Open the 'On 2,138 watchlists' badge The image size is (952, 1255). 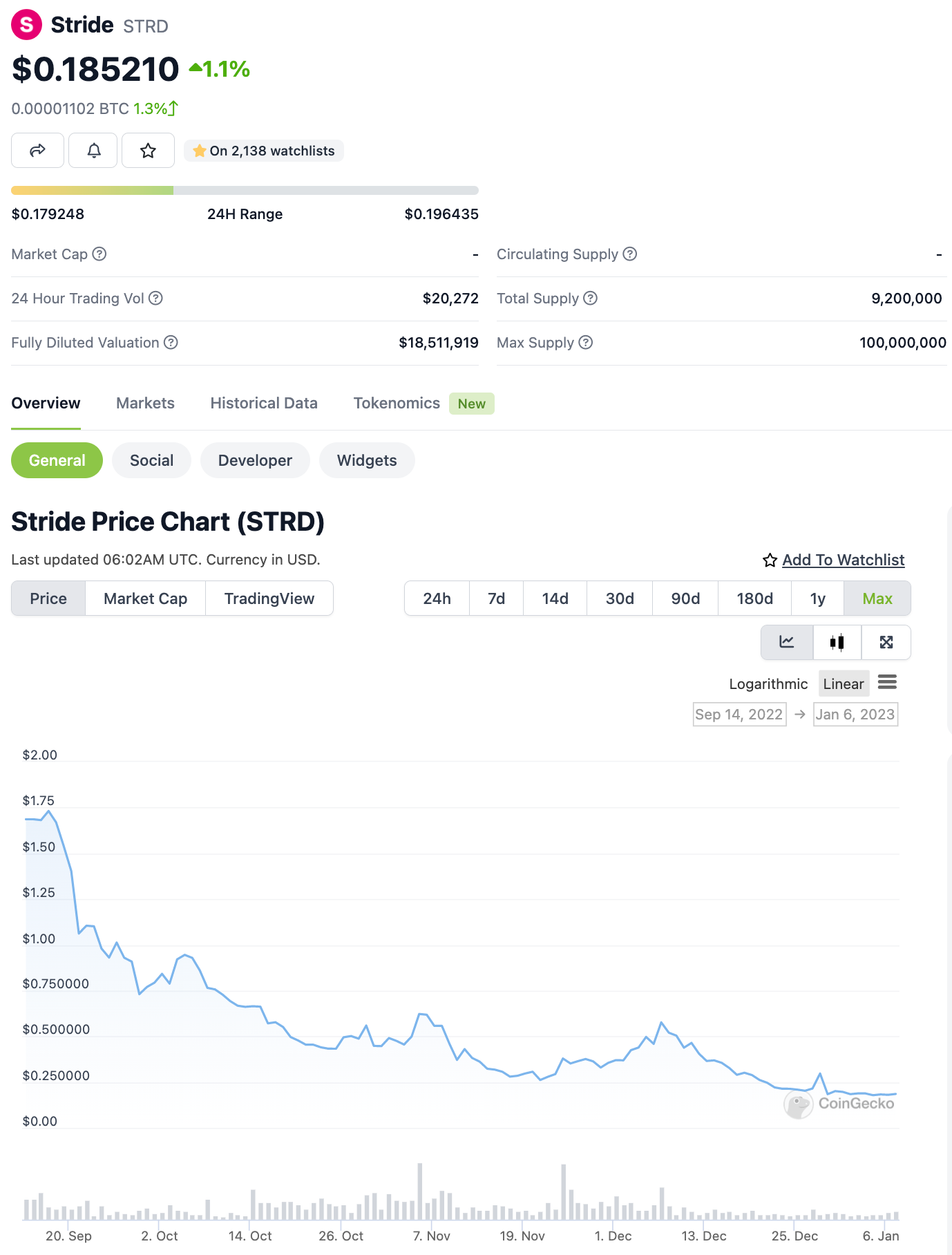click(x=264, y=151)
